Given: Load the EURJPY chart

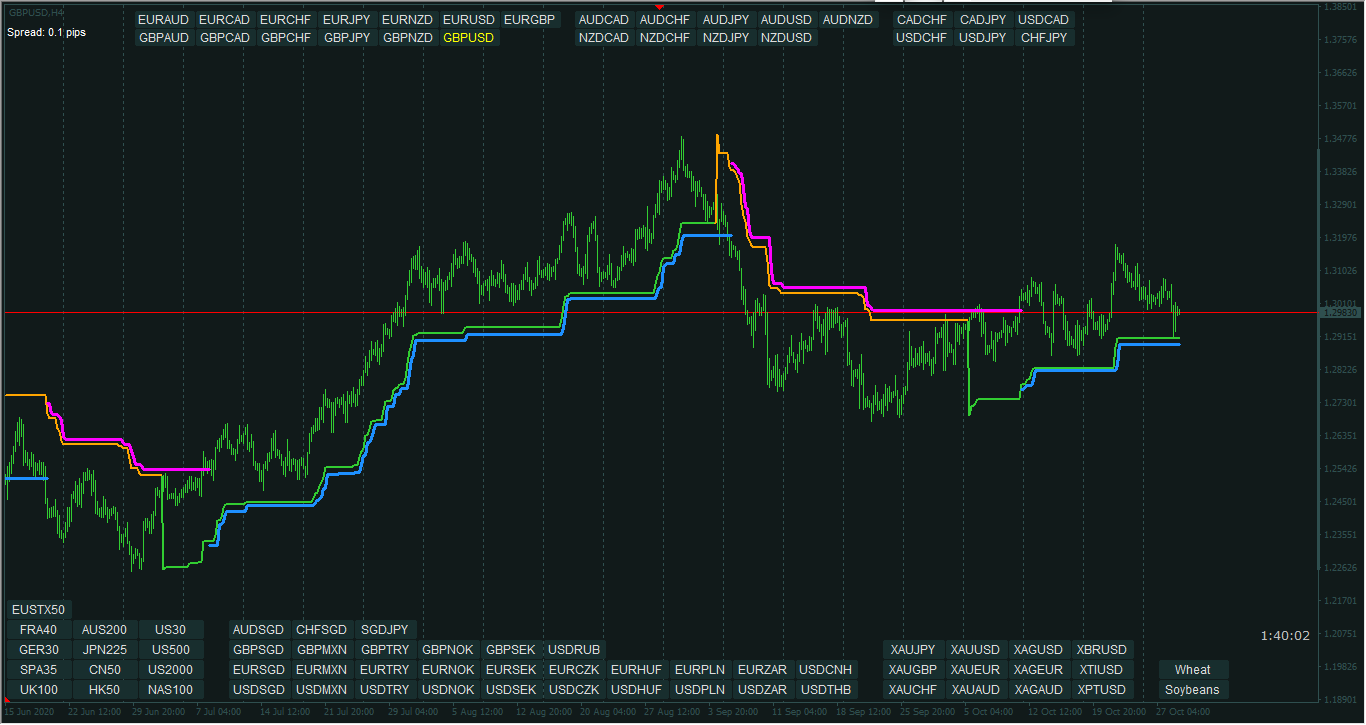Looking at the screenshot, I should click(347, 20).
